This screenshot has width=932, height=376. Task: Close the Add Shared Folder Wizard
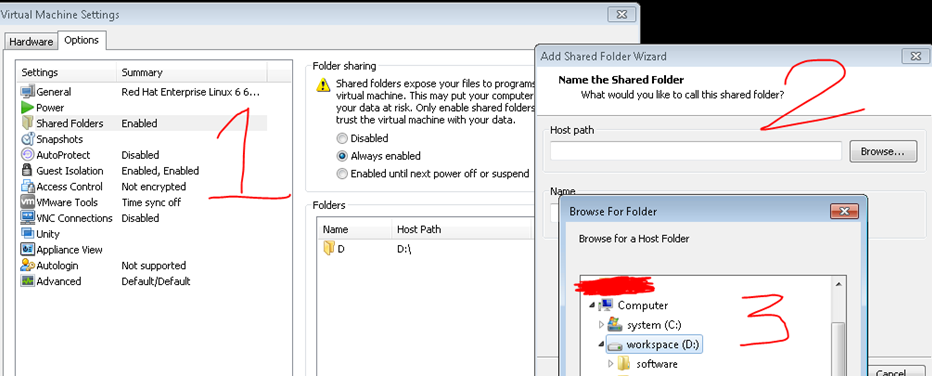click(916, 56)
